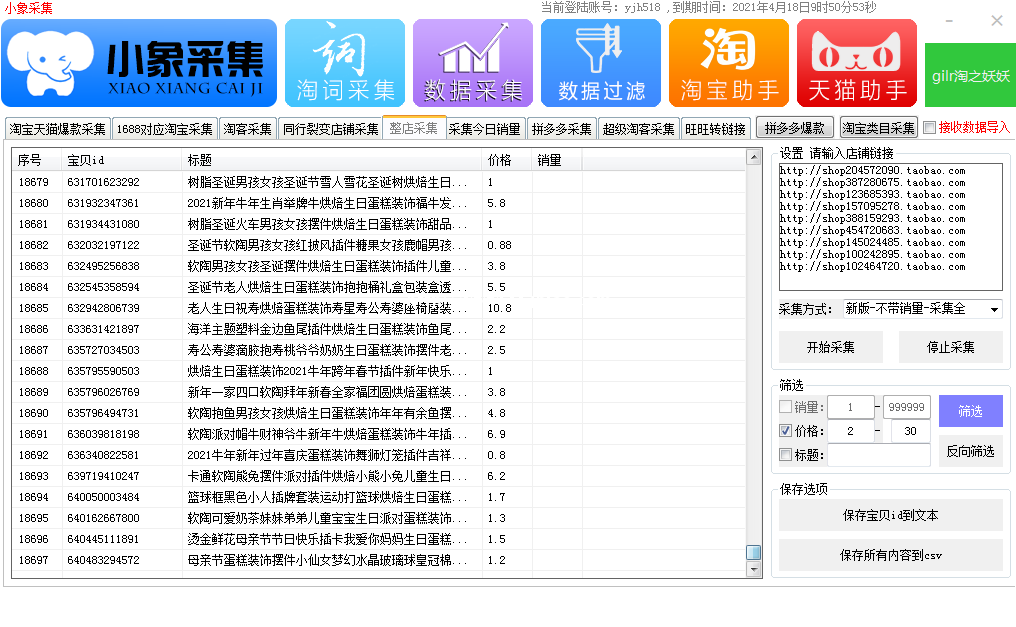Switch to 采集今日销量 tab
The image size is (1016, 627).
coord(485,129)
